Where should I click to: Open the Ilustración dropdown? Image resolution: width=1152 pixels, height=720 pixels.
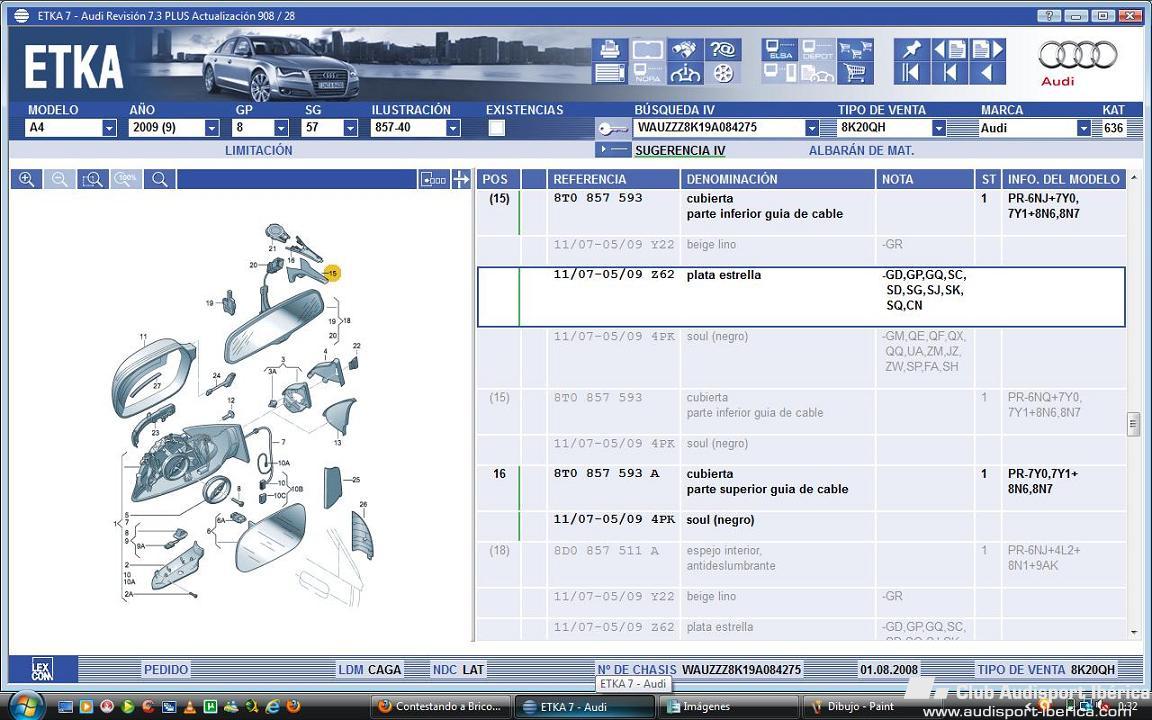(453, 128)
